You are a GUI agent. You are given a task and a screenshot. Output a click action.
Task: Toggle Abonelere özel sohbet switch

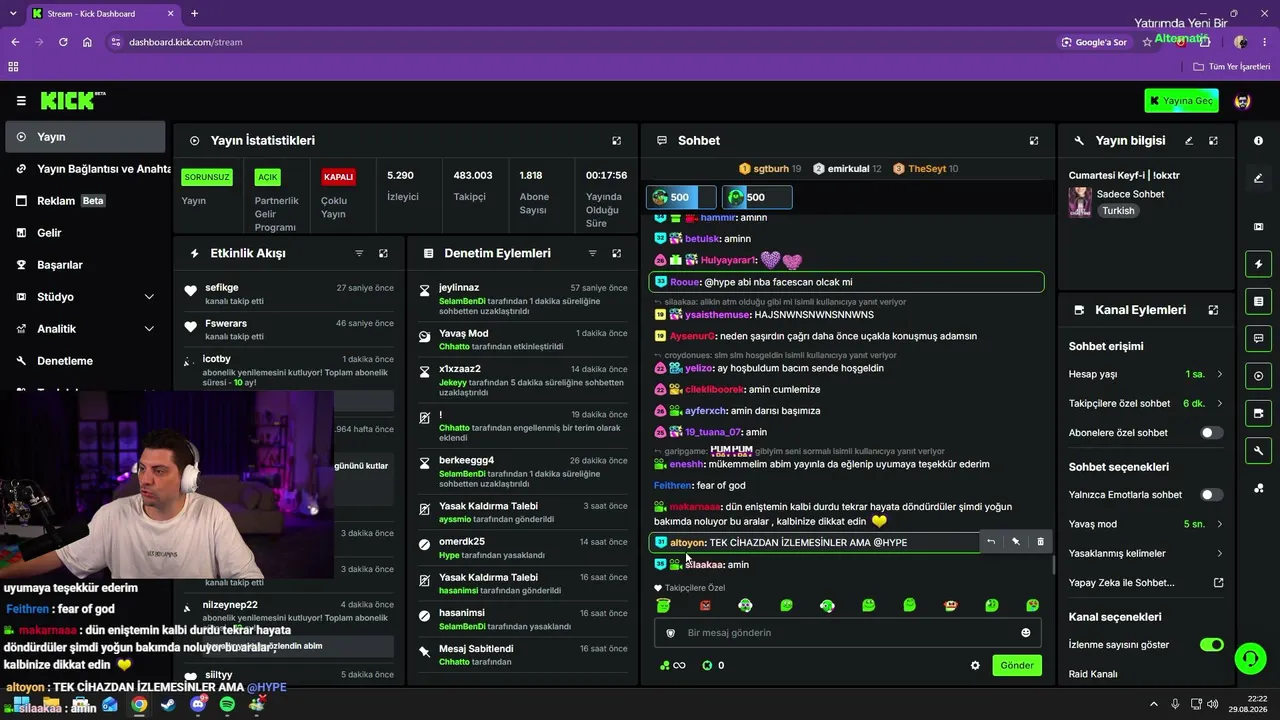1211,433
